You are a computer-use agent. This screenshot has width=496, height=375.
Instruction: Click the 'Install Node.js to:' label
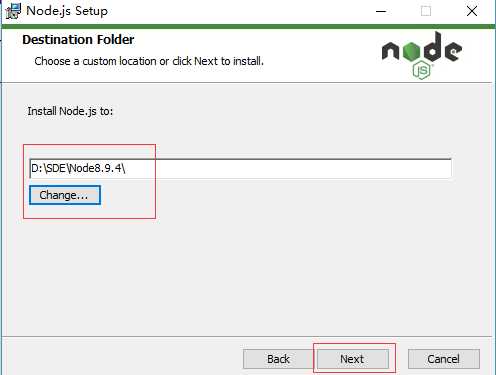(70, 111)
